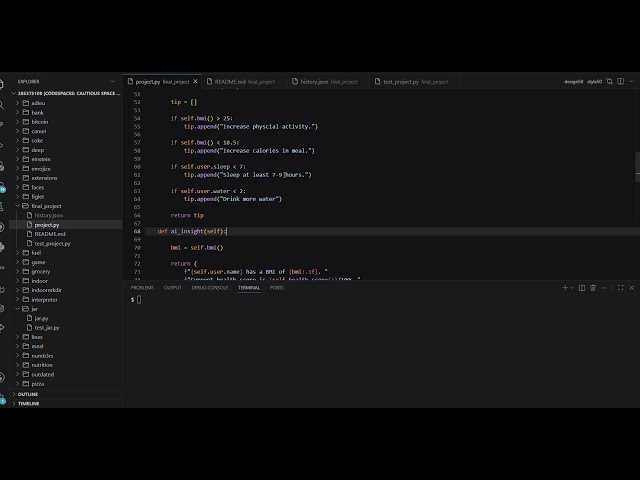Open the meal folder

(37, 346)
